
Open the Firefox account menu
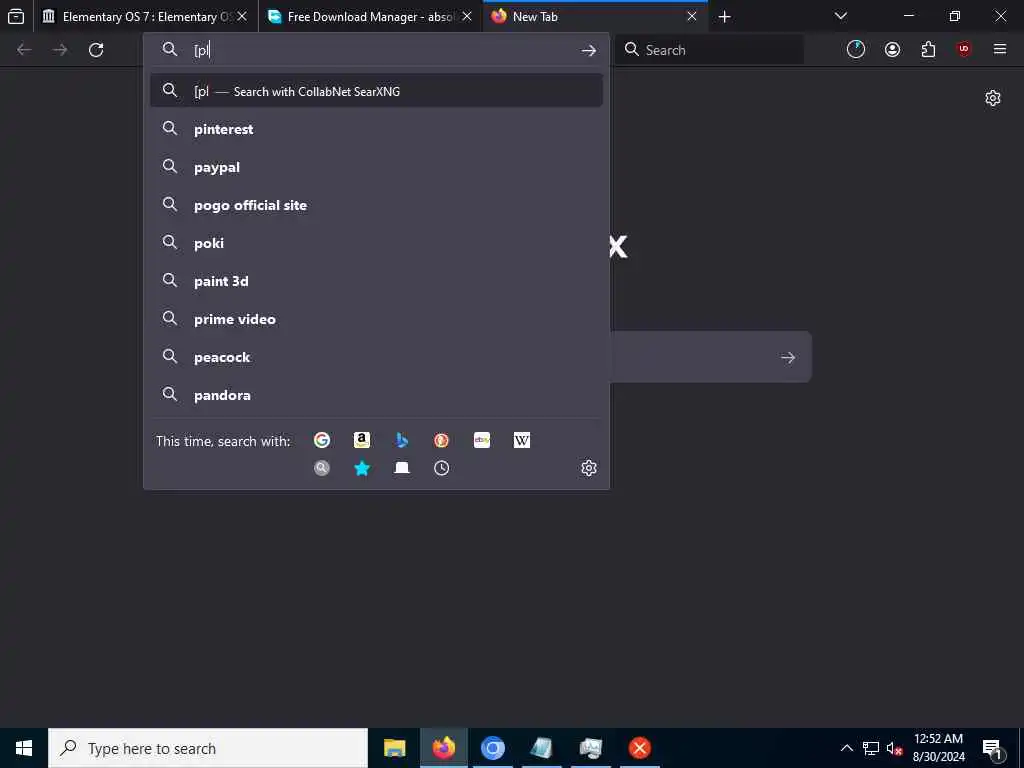[892, 50]
